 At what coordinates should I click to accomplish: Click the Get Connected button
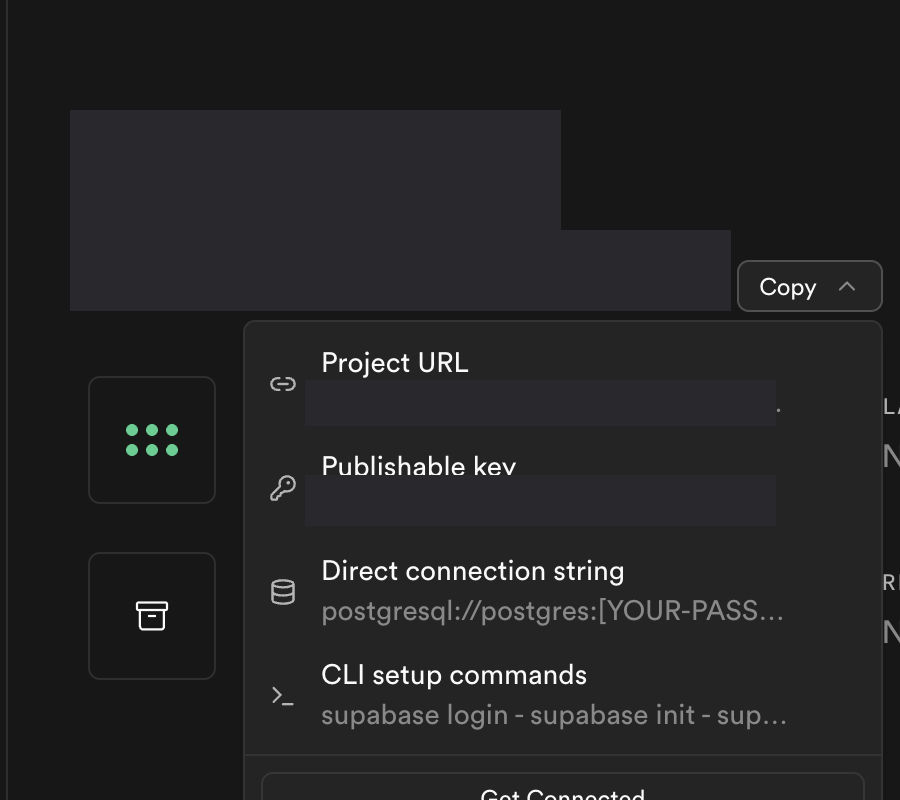coord(563,792)
